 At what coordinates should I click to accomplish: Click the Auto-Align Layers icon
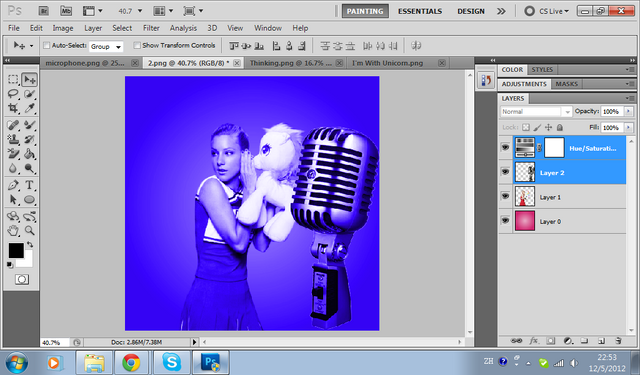tap(416, 46)
